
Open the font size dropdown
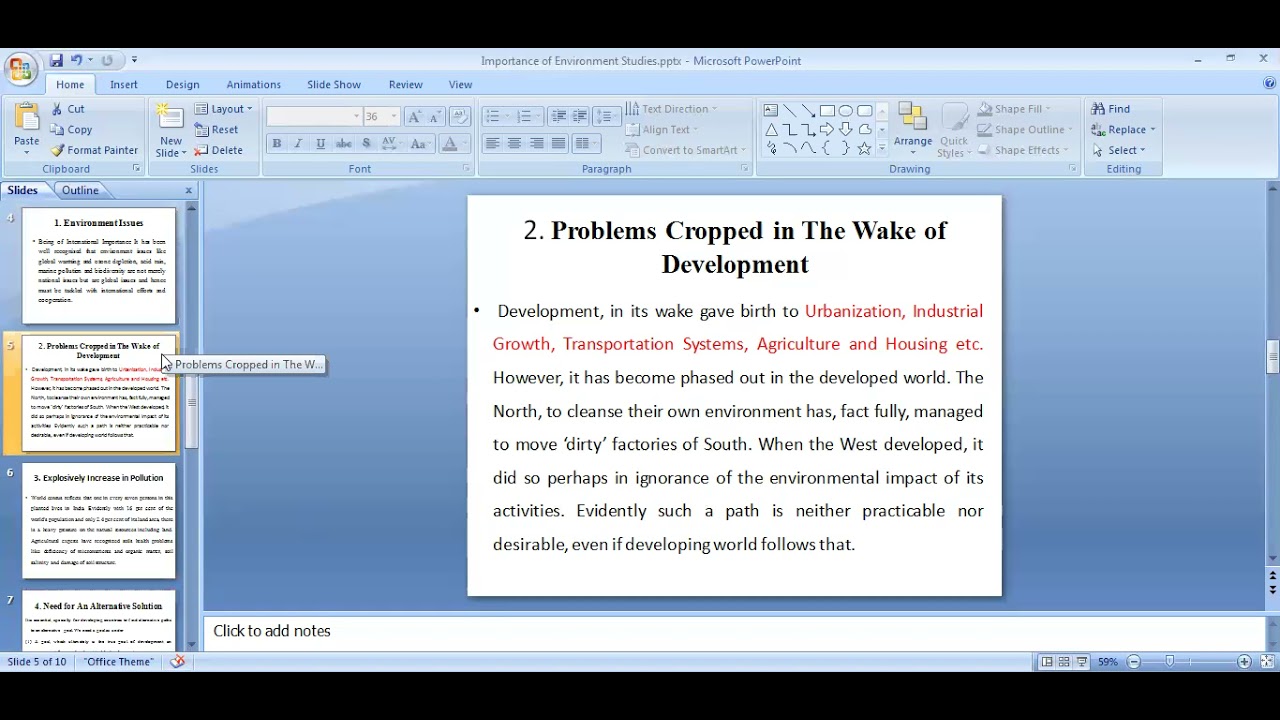394,115
